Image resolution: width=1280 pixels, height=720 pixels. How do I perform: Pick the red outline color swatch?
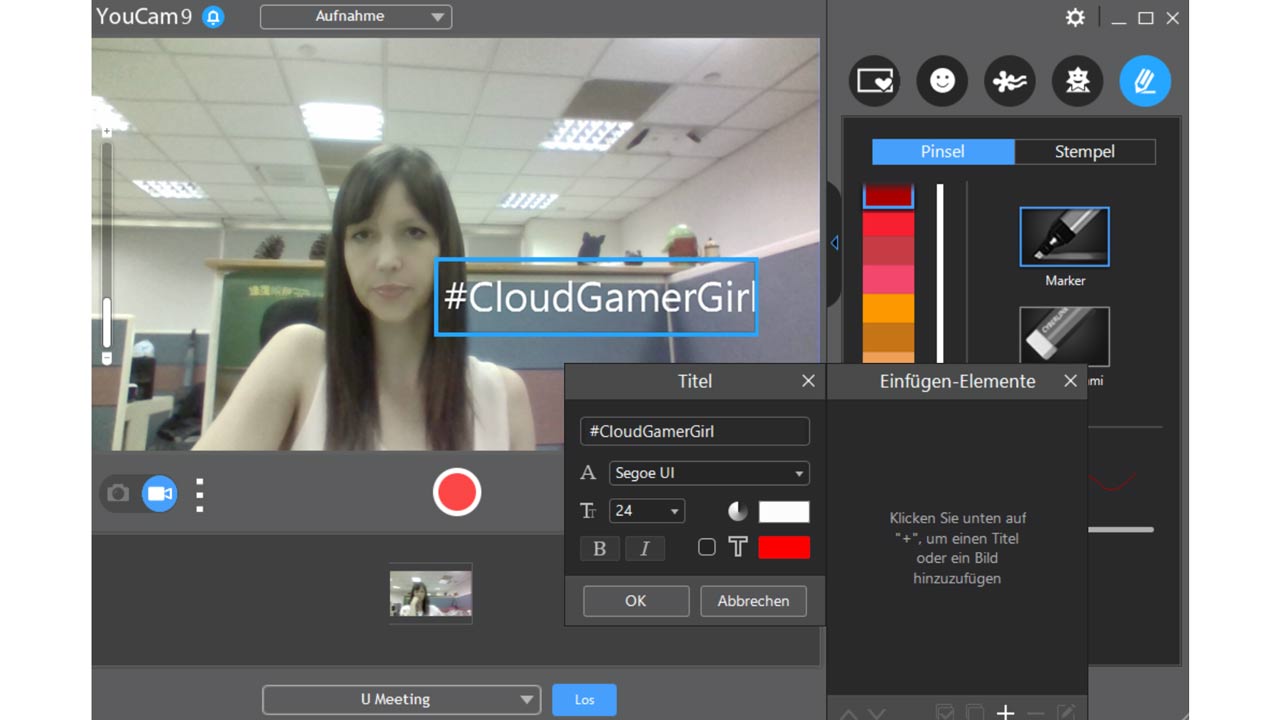[x=784, y=547]
